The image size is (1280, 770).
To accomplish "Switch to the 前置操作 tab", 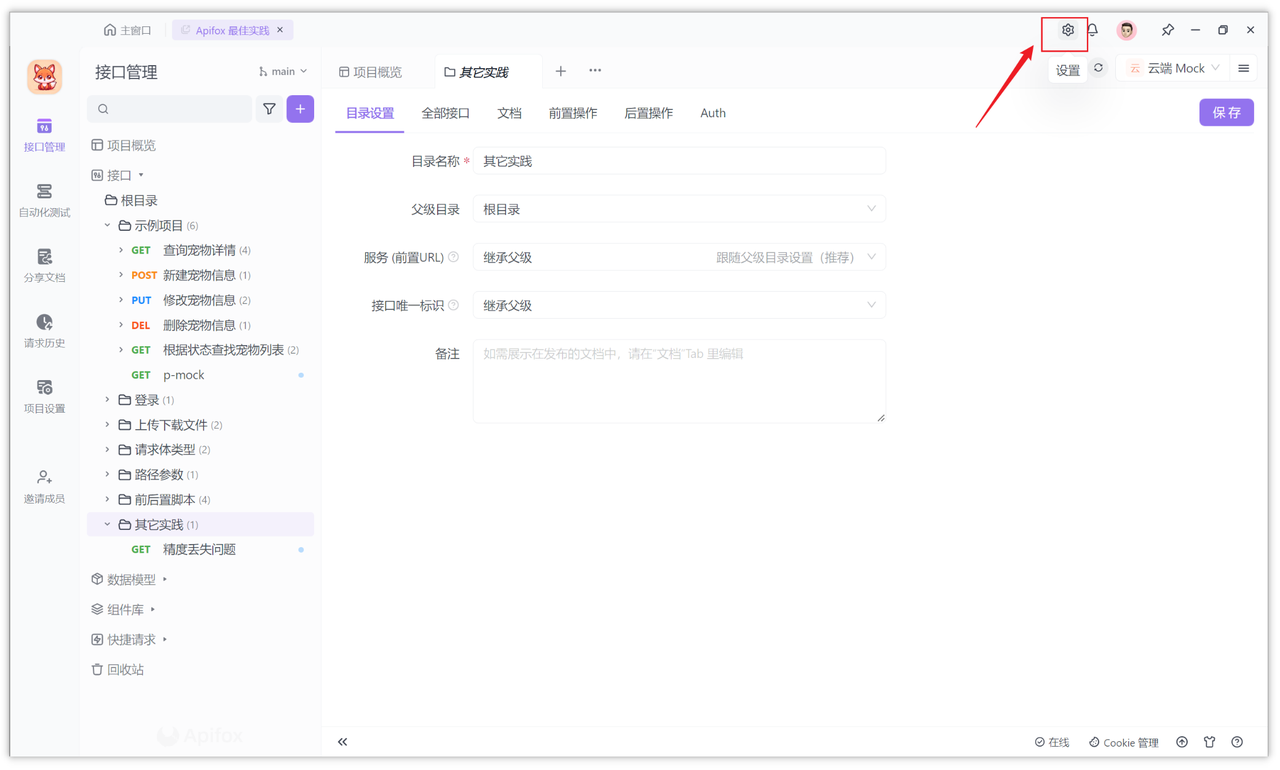I will pyautogui.click(x=573, y=113).
